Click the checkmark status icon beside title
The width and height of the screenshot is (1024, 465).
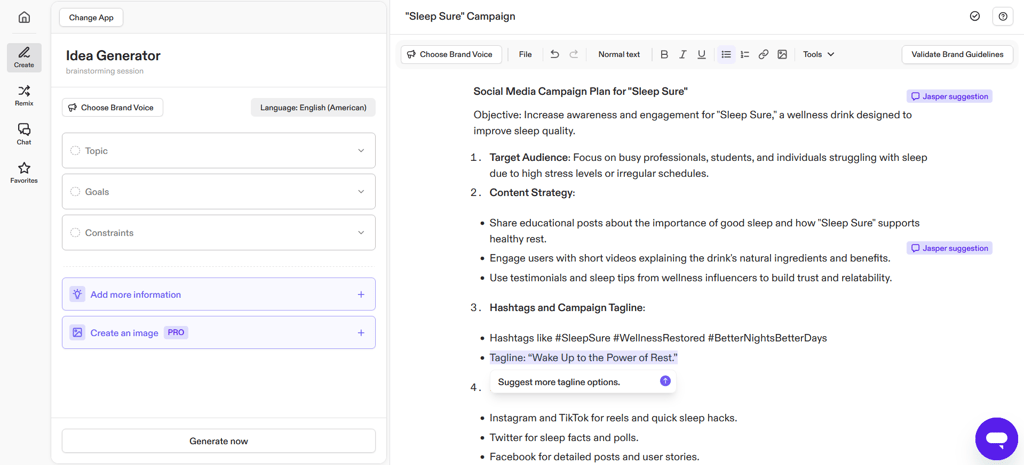tap(975, 16)
